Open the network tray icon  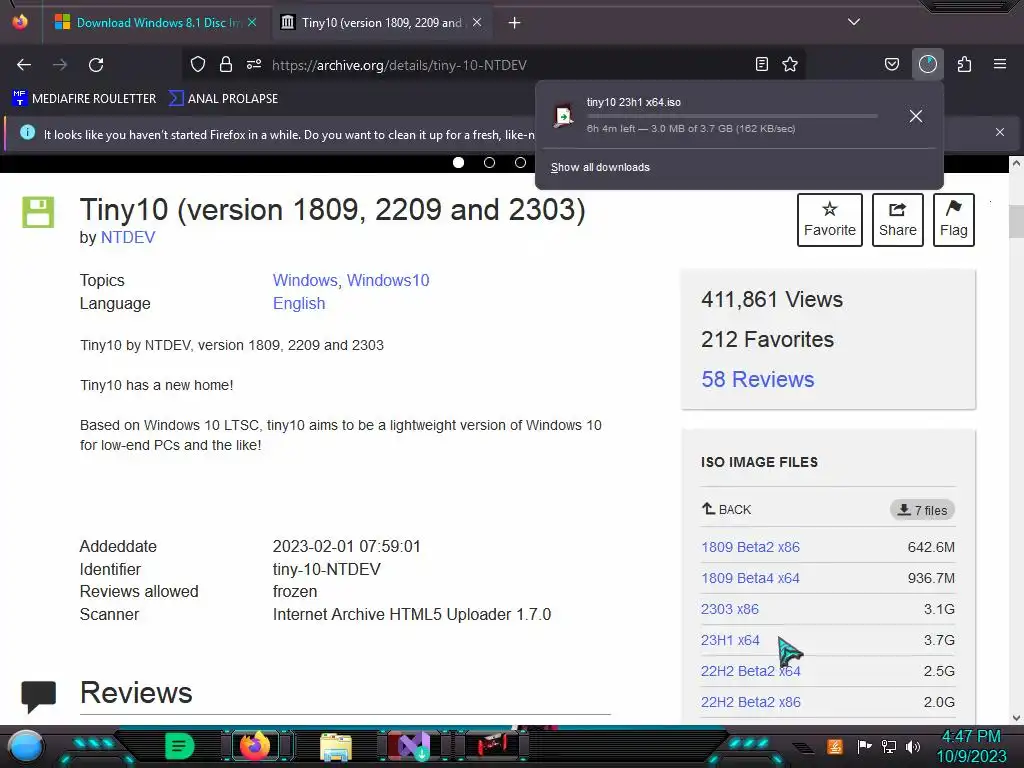coord(888,746)
